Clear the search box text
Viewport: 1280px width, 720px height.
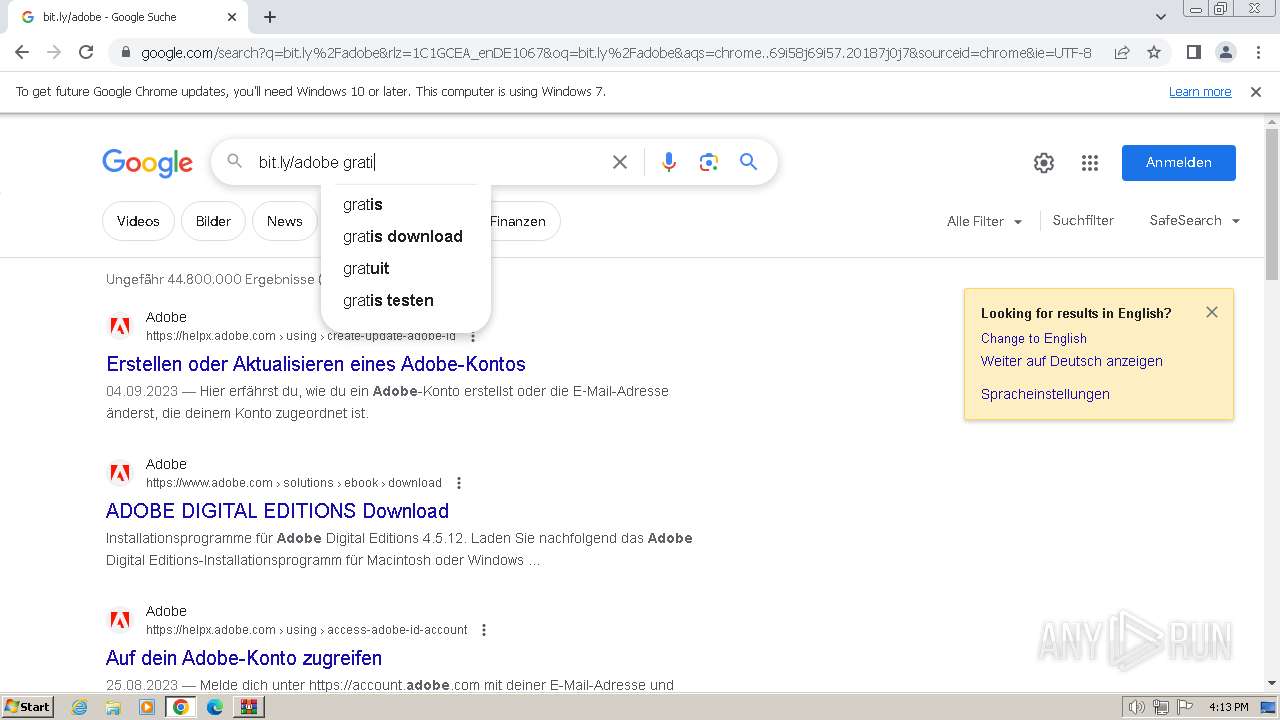620,162
